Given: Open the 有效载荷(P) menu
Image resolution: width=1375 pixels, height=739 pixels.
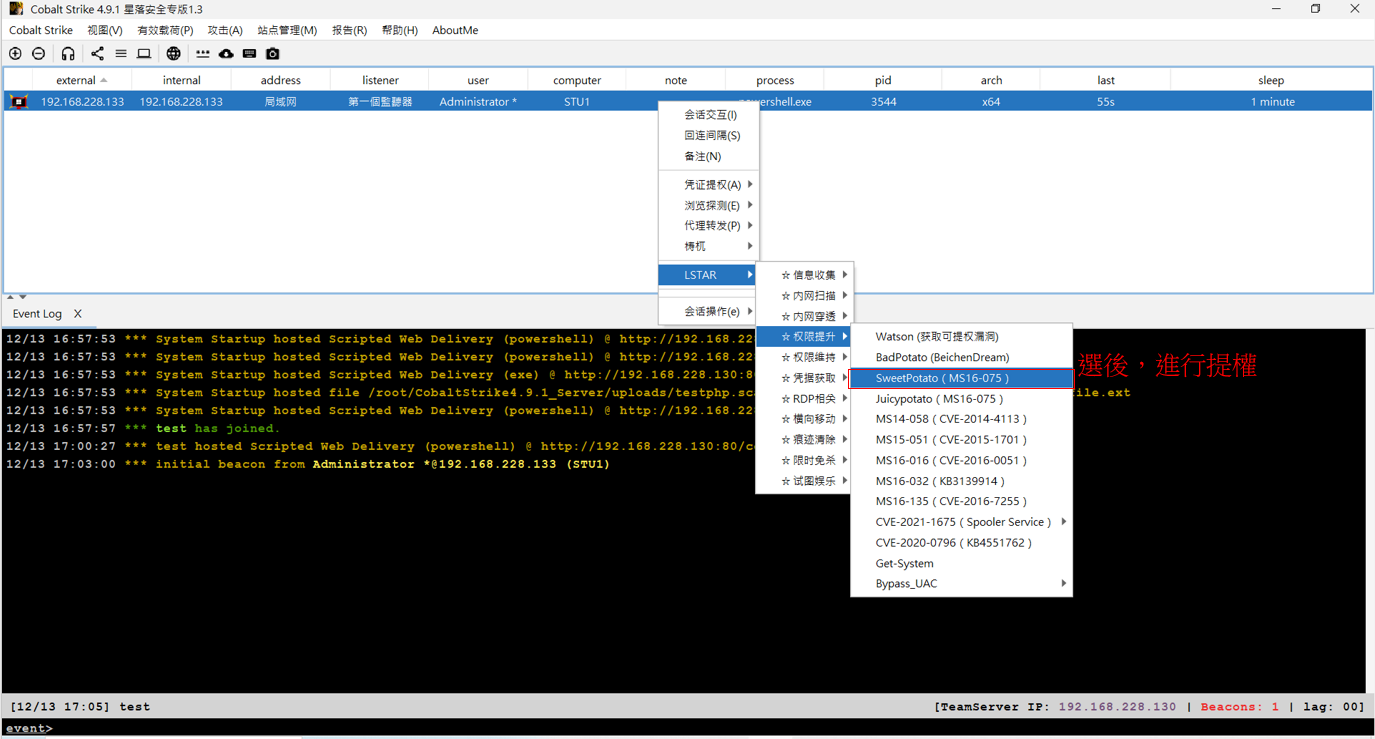Looking at the screenshot, I should [165, 30].
